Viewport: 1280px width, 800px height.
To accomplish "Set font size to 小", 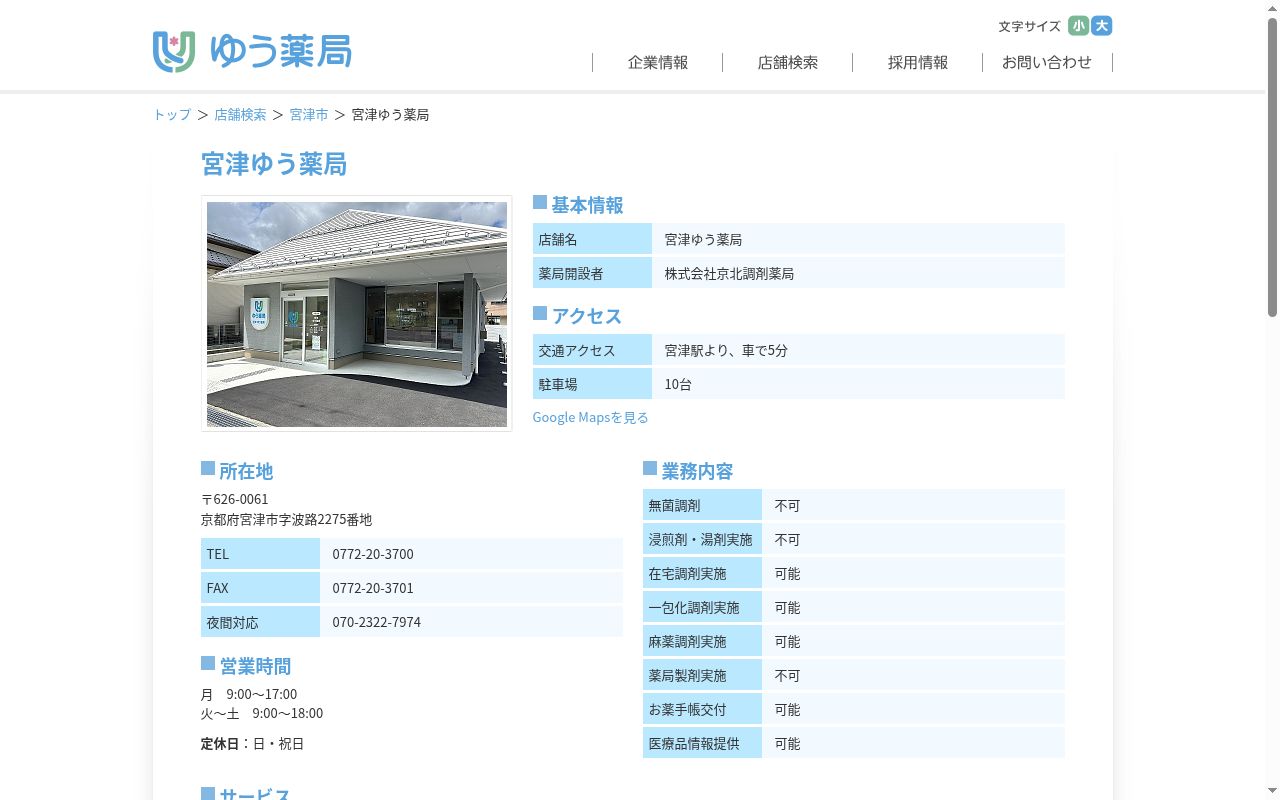I will click(x=1078, y=26).
